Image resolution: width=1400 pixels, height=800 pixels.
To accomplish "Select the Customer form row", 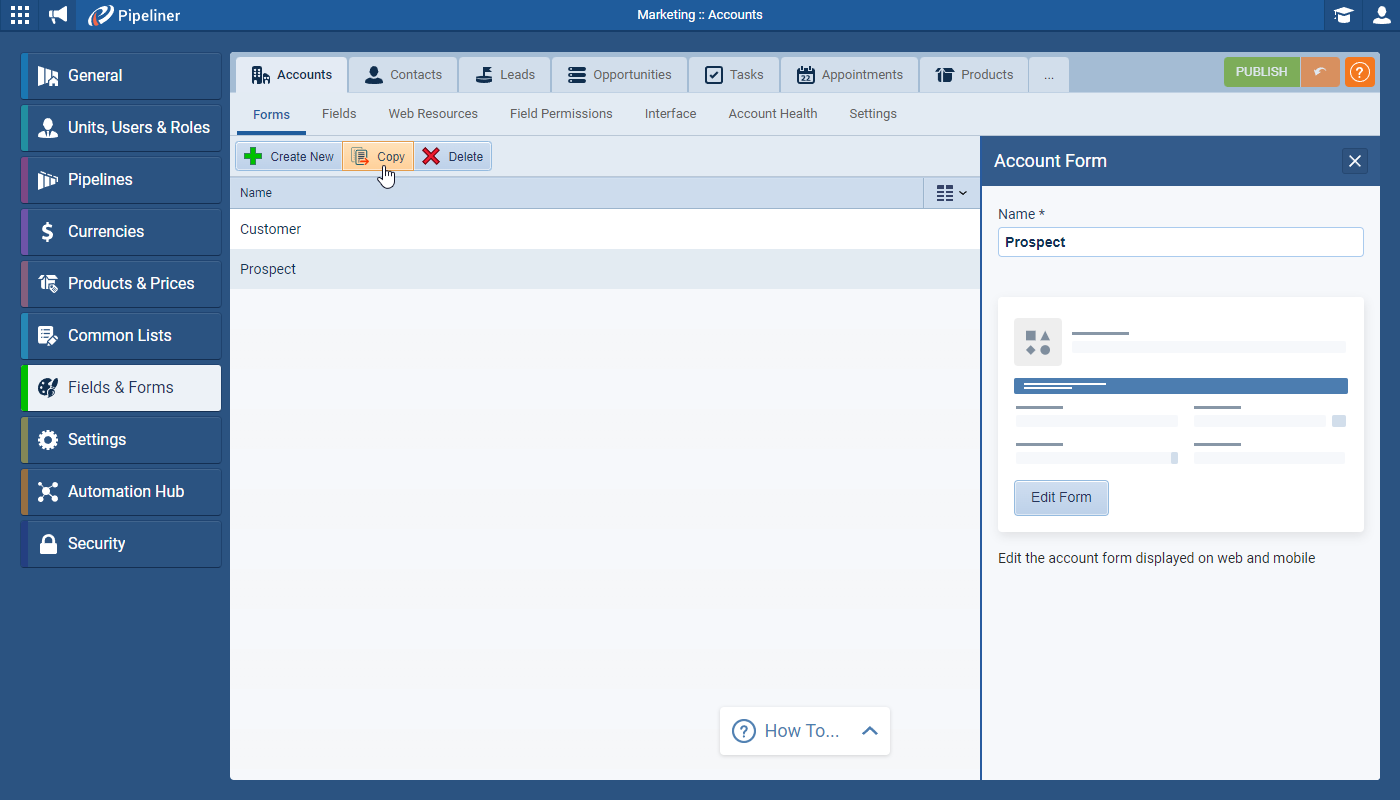I will pos(270,229).
